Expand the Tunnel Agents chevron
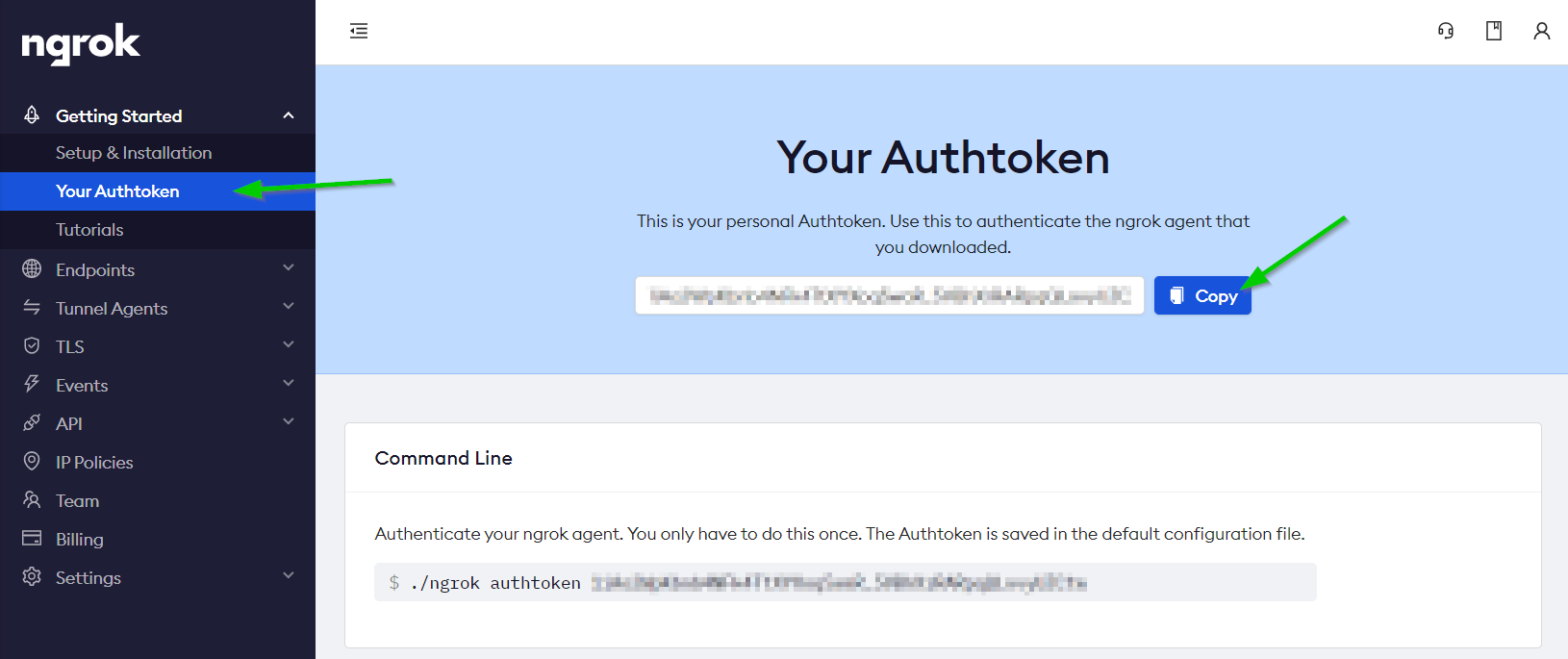Viewport: 1568px width, 659px height. (x=289, y=306)
